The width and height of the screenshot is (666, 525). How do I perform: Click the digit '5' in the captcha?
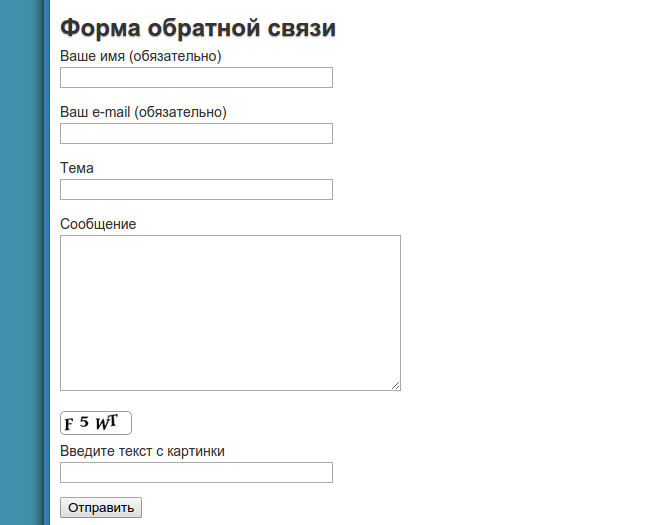(x=85, y=421)
